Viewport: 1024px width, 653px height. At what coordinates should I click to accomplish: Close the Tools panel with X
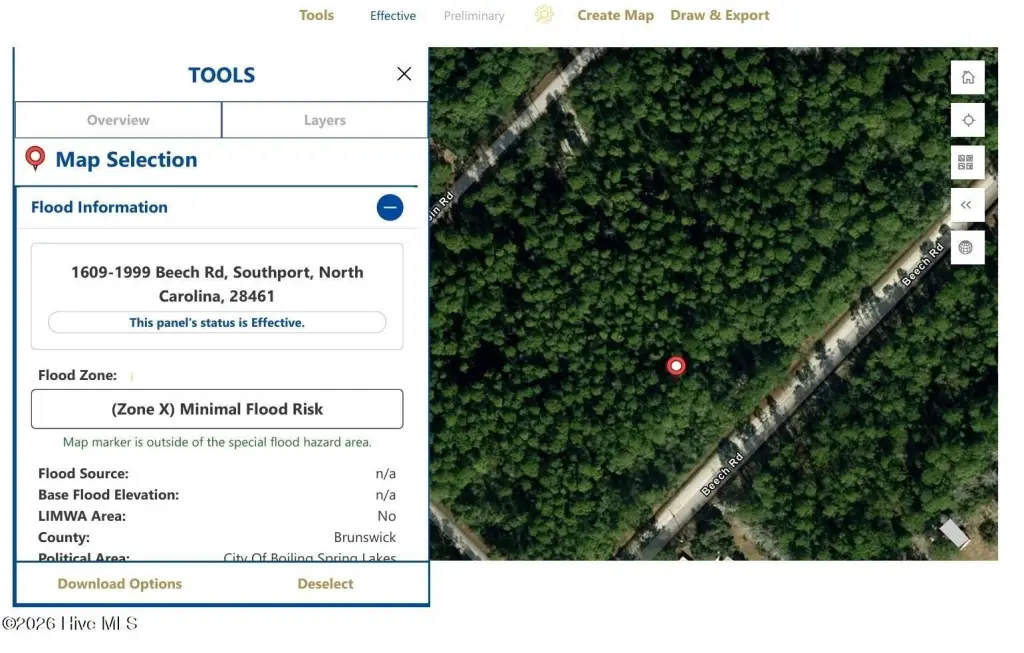pyautogui.click(x=404, y=74)
